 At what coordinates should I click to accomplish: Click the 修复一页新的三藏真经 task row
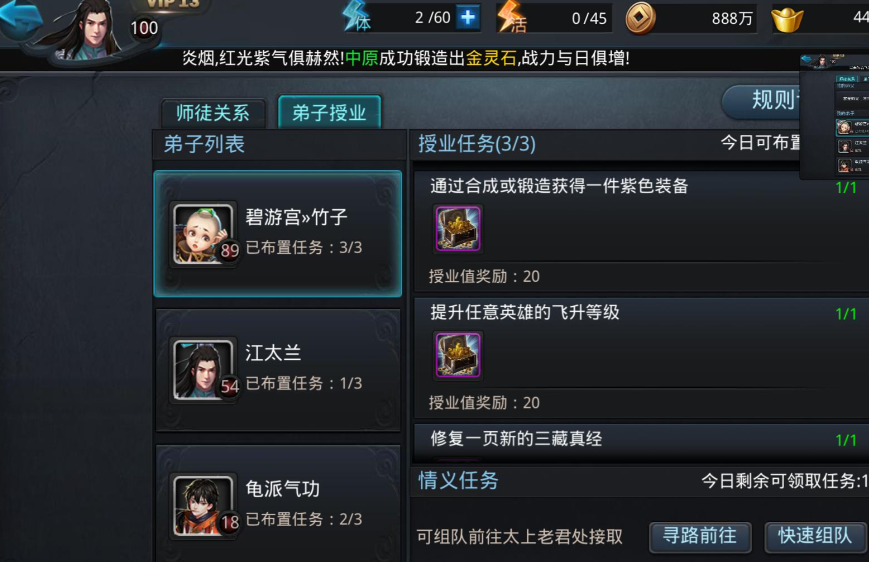(x=641, y=442)
